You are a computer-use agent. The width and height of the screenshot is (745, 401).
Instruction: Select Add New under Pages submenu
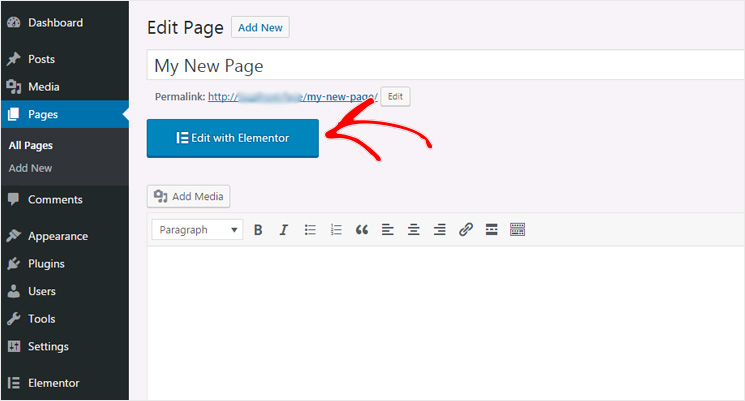pyautogui.click(x=30, y=168)
